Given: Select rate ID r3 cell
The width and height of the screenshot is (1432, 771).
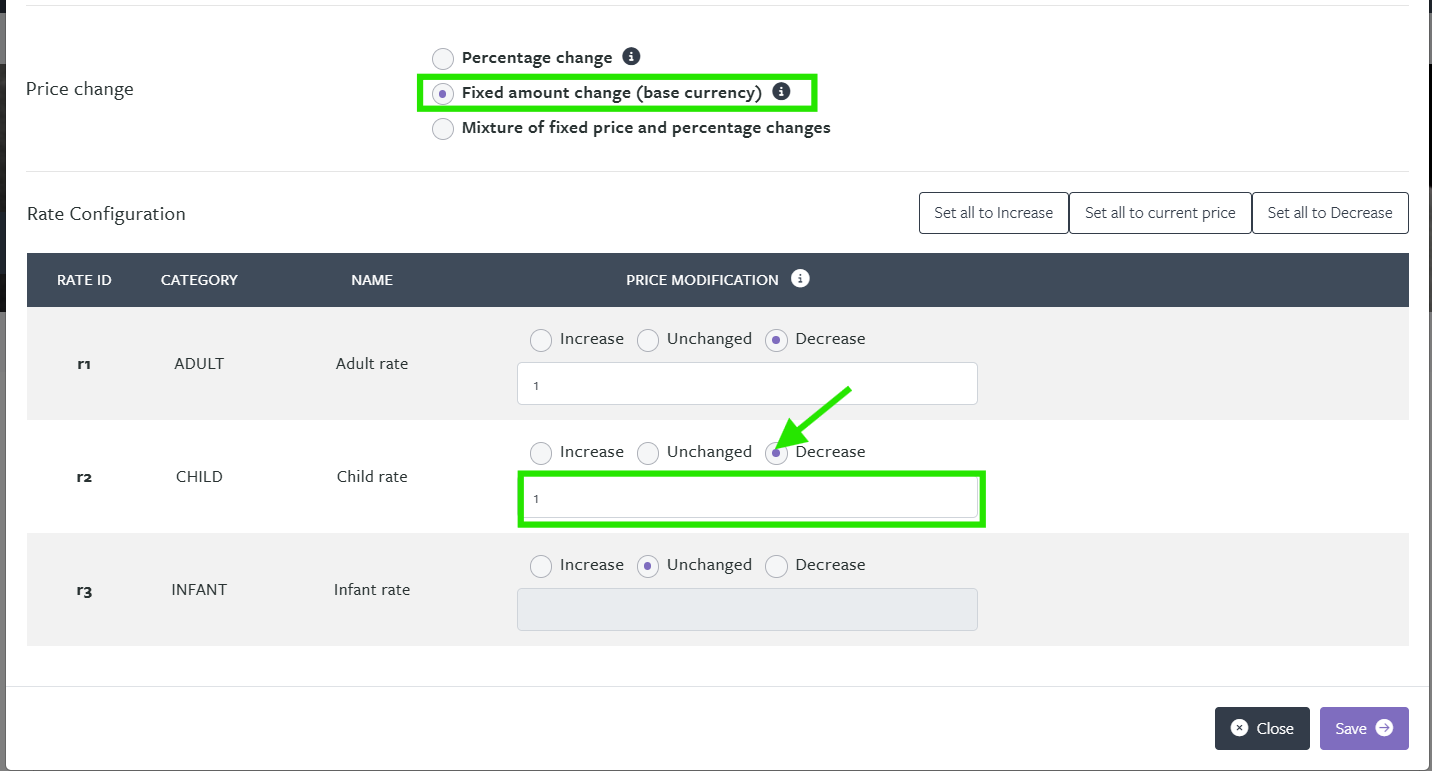Looking at the screenshot, I should click(x=84, y=590).
